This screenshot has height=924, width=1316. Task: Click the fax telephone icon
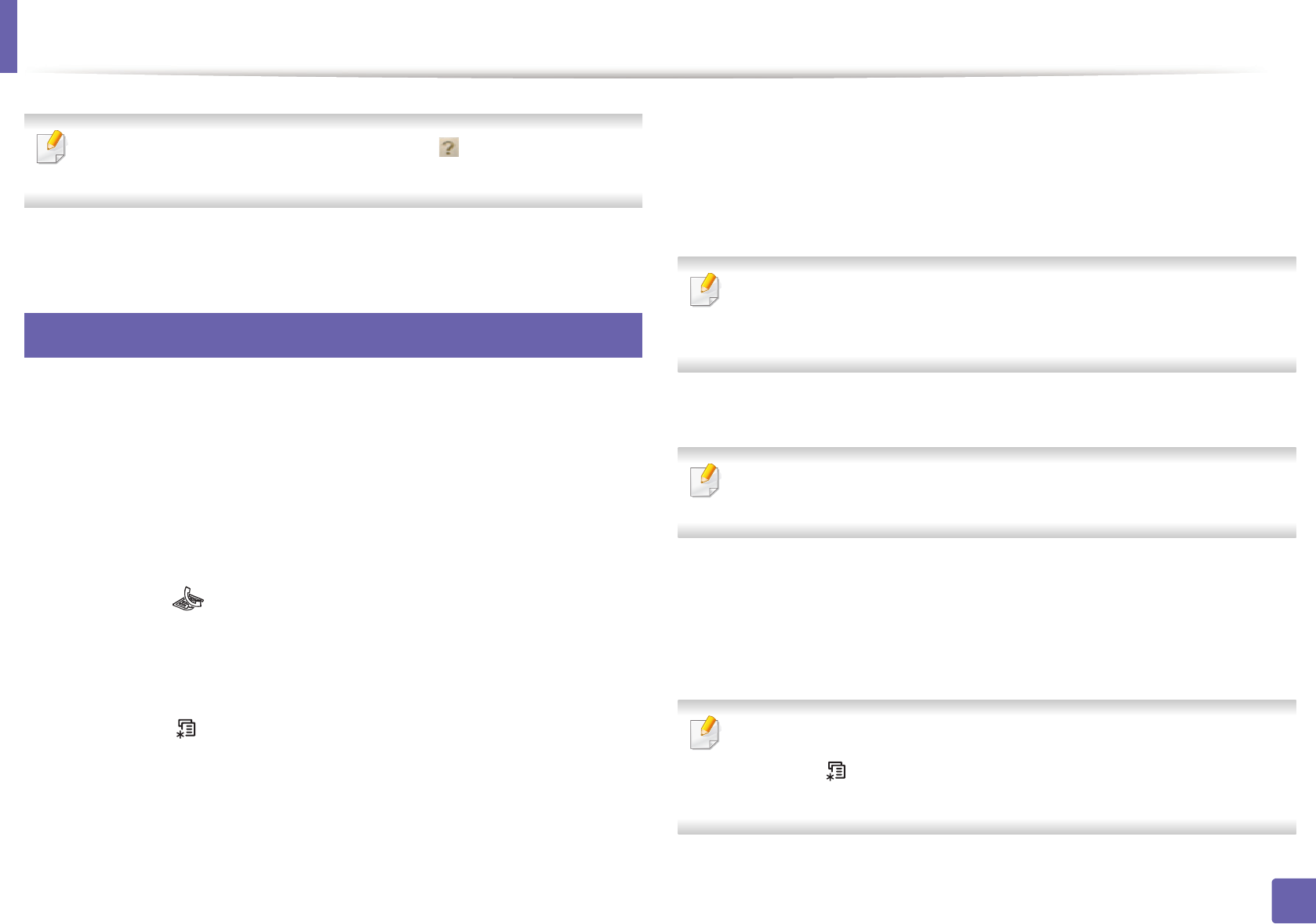pos(188,599)
